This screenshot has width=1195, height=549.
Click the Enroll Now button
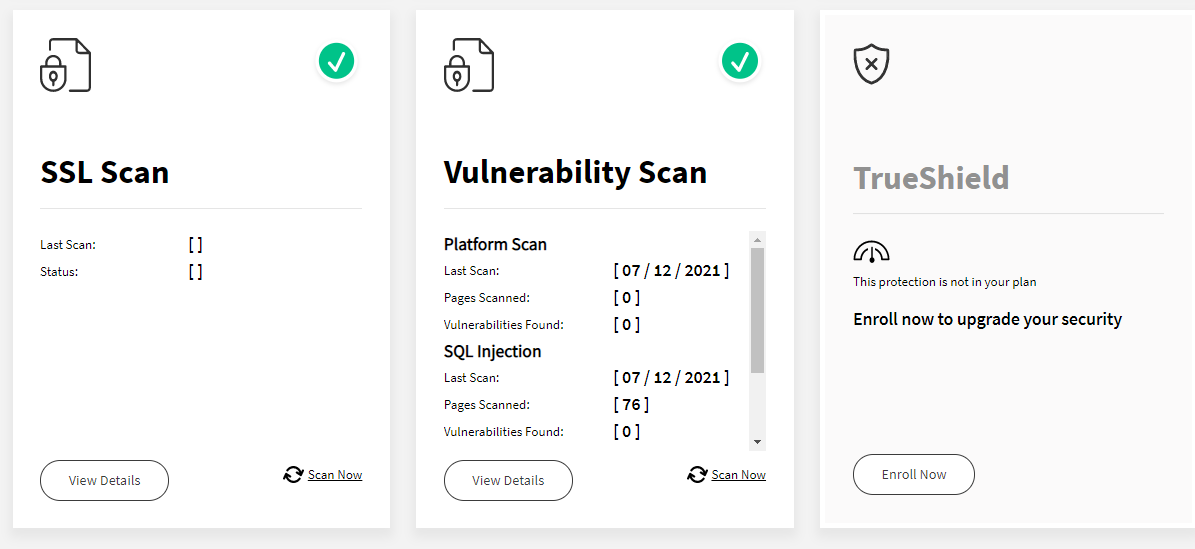tap(914, 474)
